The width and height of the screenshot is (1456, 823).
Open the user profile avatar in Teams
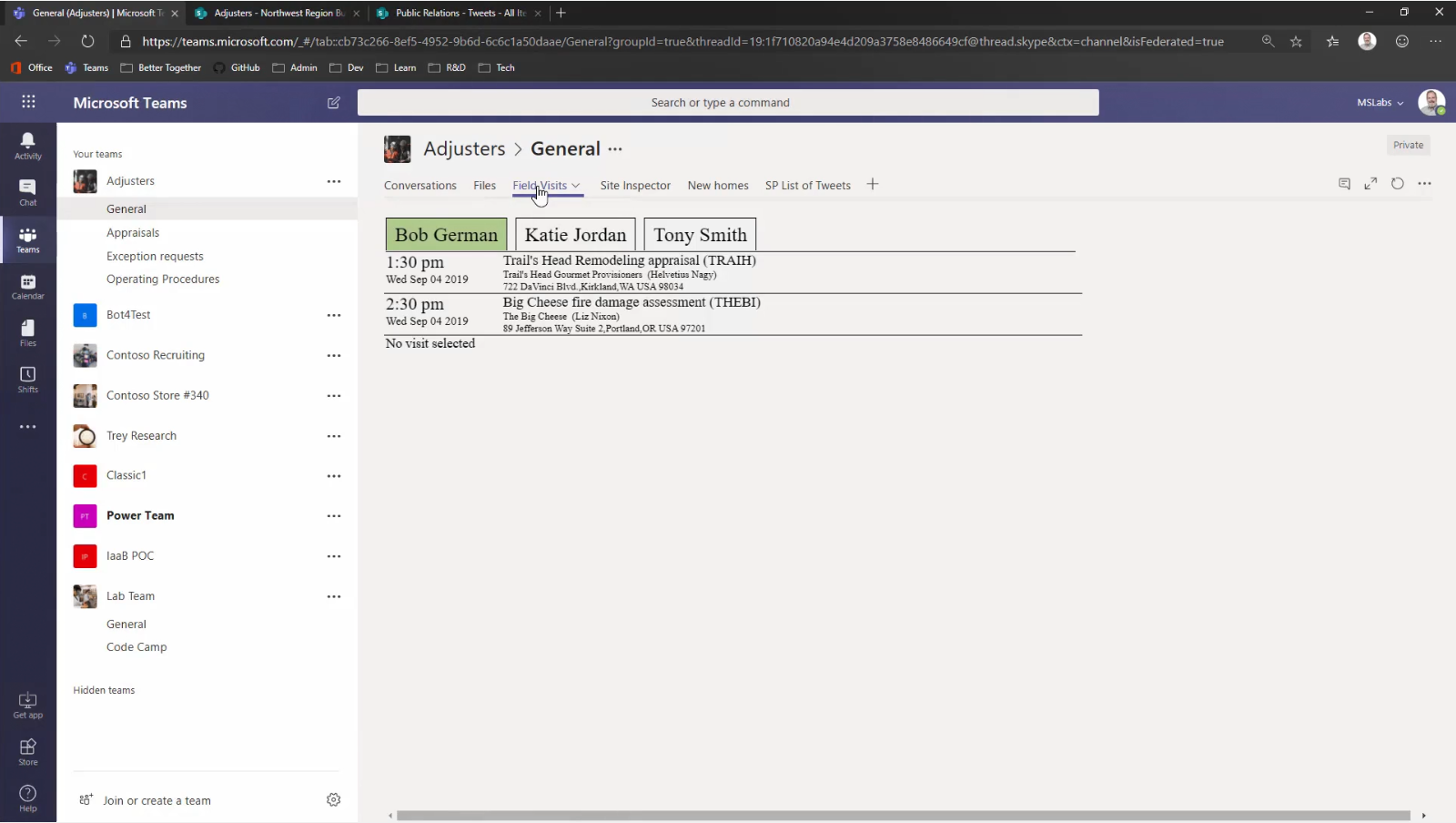1431,103
